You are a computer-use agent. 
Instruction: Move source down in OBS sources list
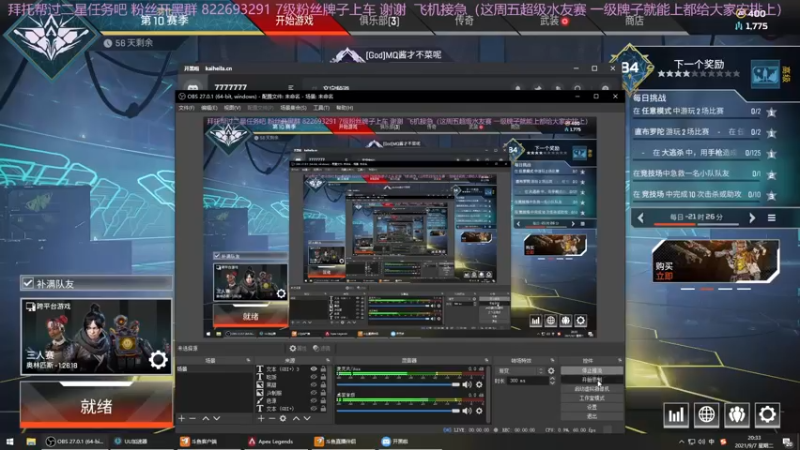point(307,418)
